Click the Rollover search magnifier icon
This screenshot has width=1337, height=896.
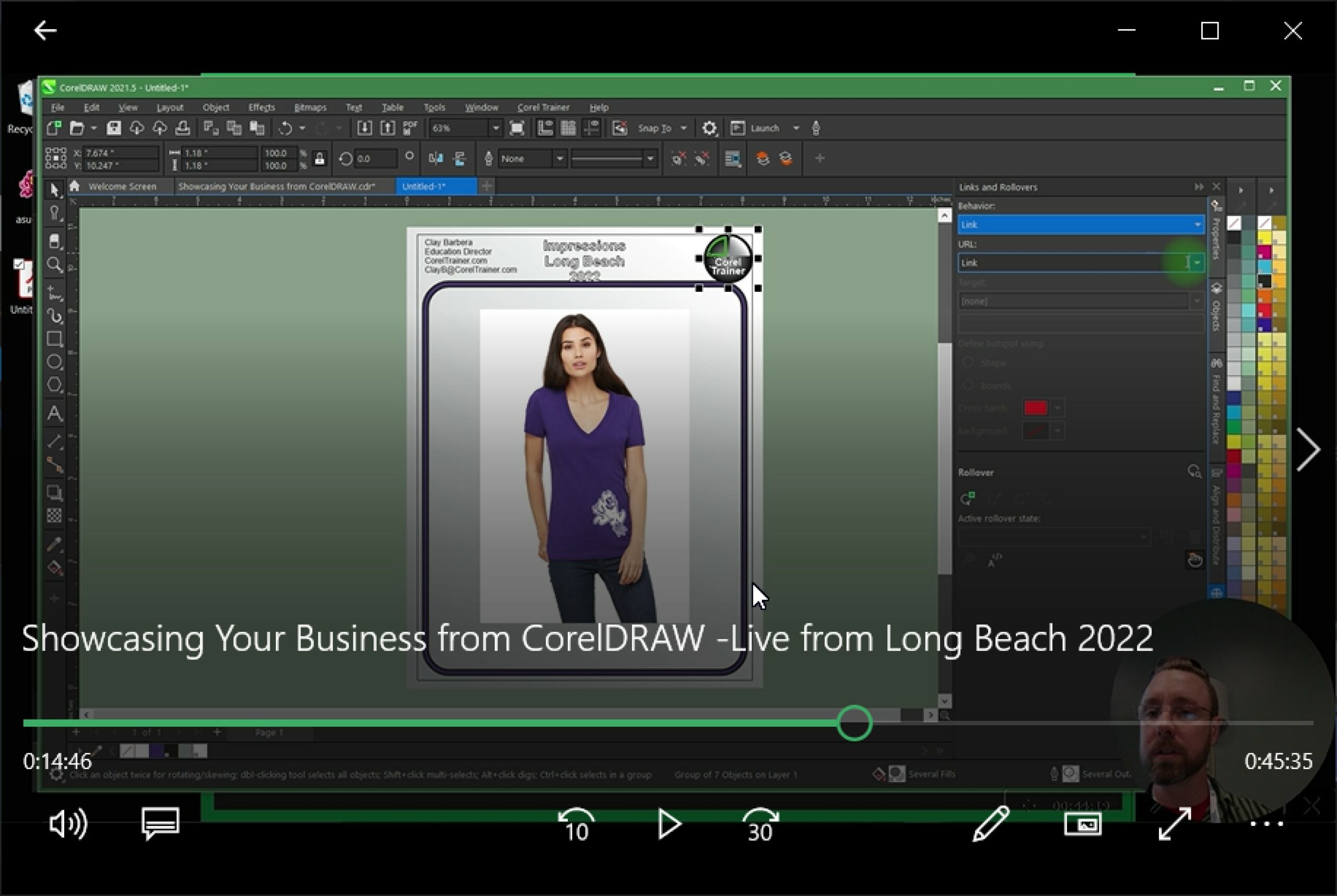point(1194,471)
